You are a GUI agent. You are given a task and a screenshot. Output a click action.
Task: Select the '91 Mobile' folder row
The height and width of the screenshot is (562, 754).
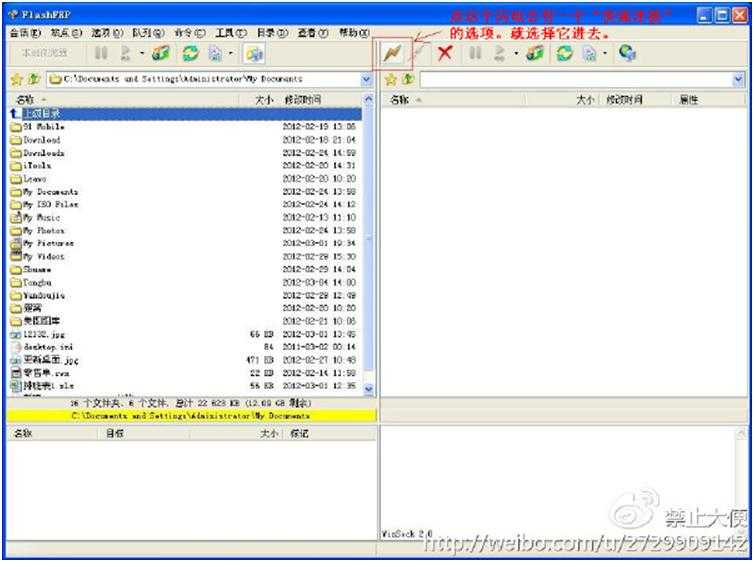pos(186,127)
